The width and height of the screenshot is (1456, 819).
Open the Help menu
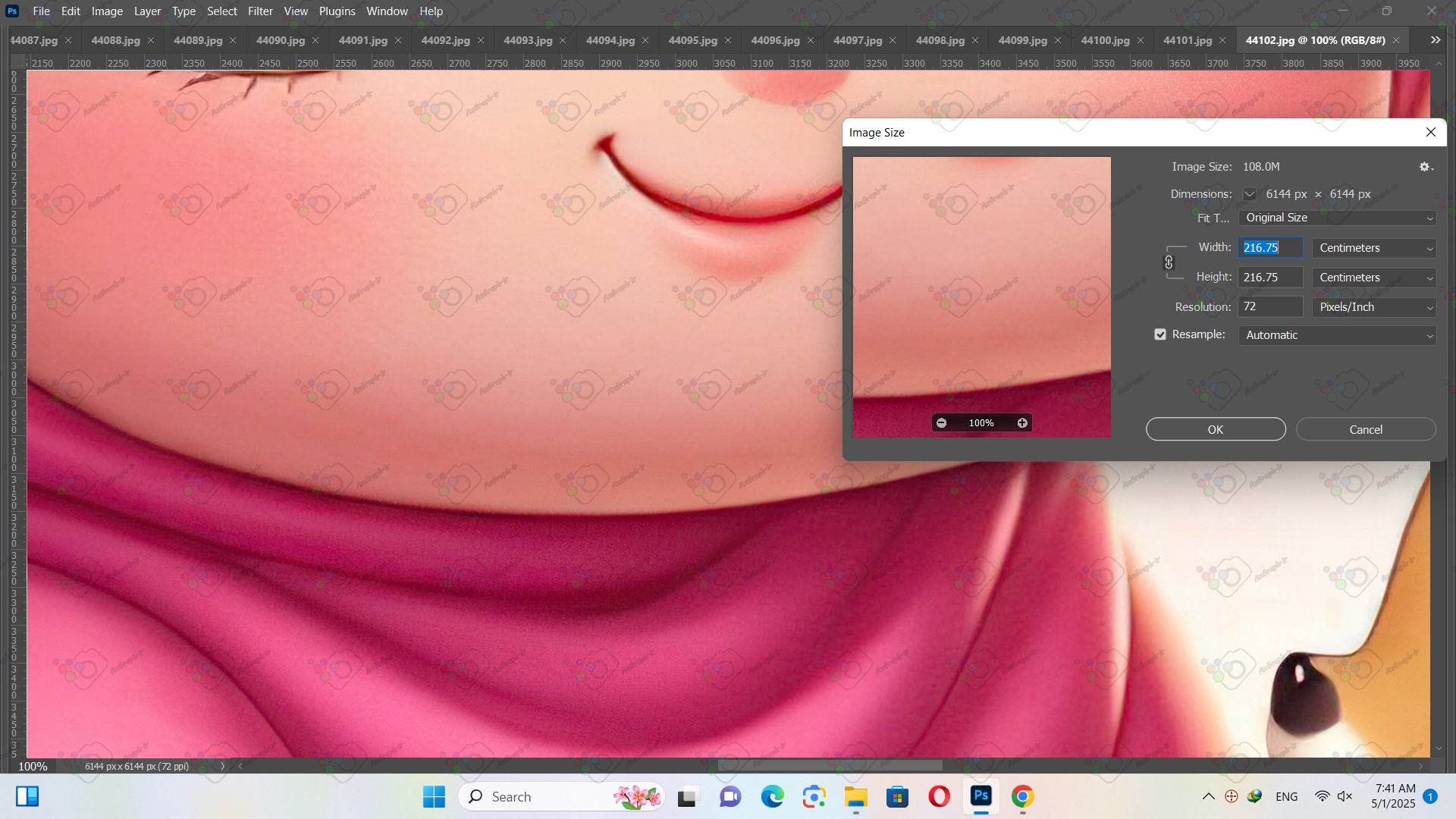point(431,11)
